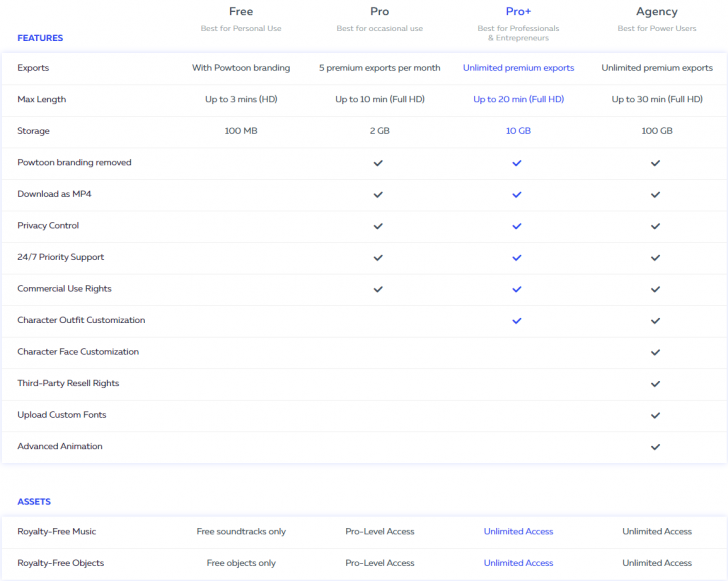Click Agency checkmark for Third-Party Resell Rights
This screenshot has width=728, height=581.
pos(656,384)
